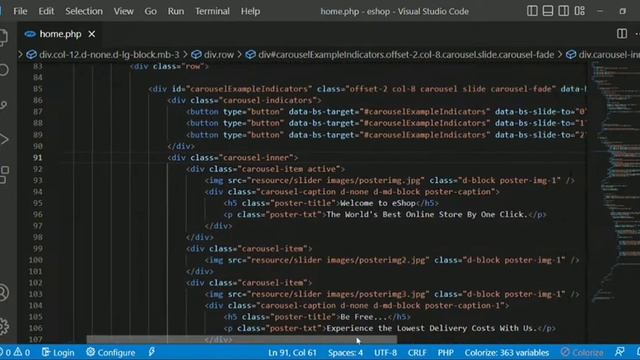Click the horizontal scrollbar of the editor
640x360 pixels.
click(x=241, y=339)
